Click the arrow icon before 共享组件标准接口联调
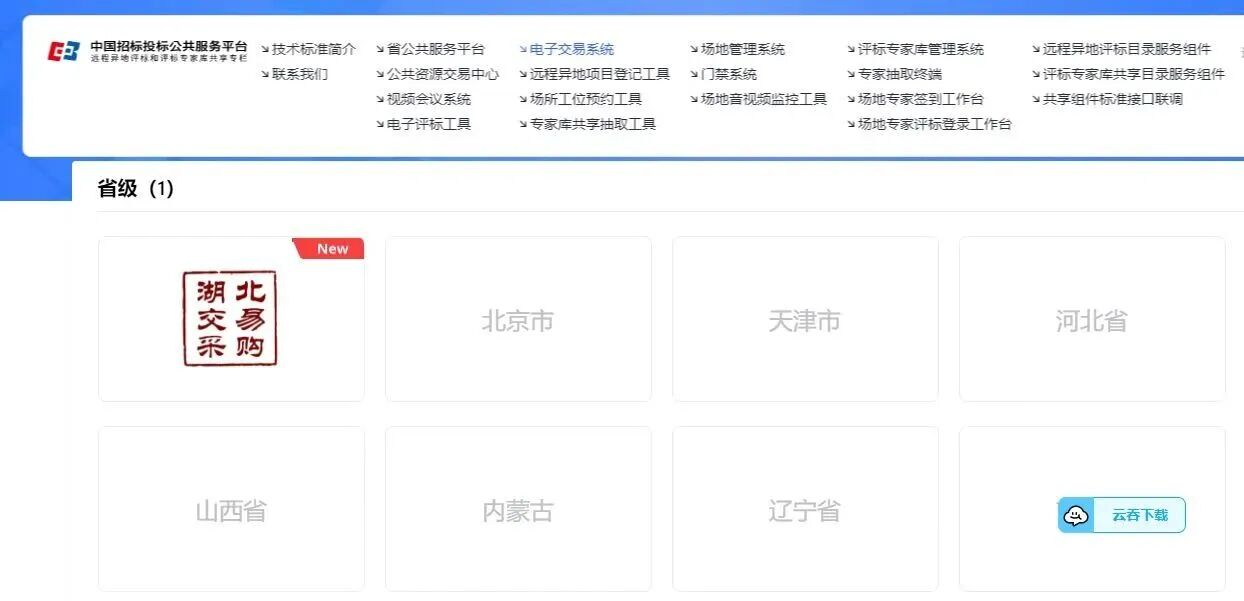 coord(1034,99)
